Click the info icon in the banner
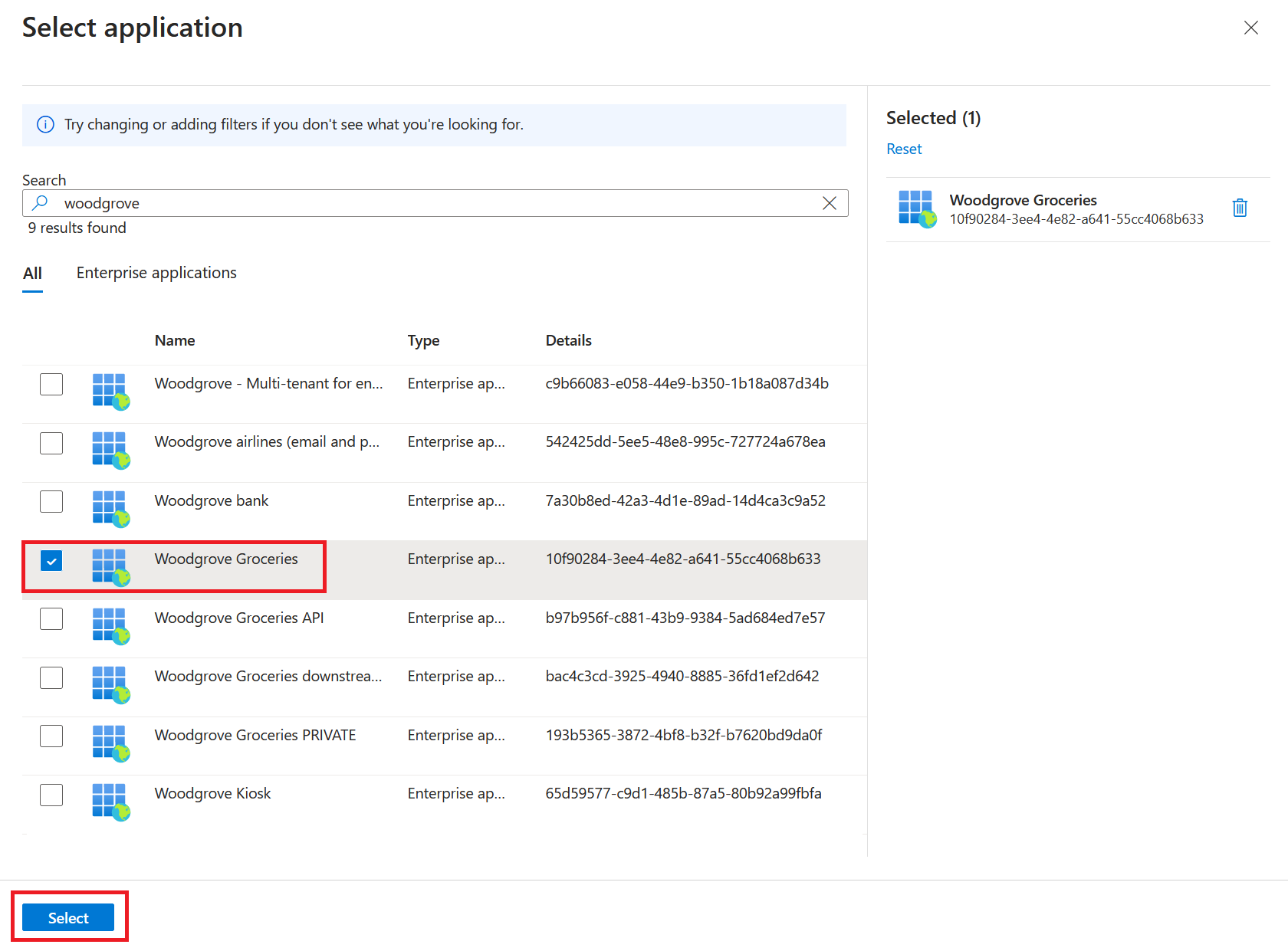Image resolution: width=1288 pixels, height=951 pixels. 46,125
